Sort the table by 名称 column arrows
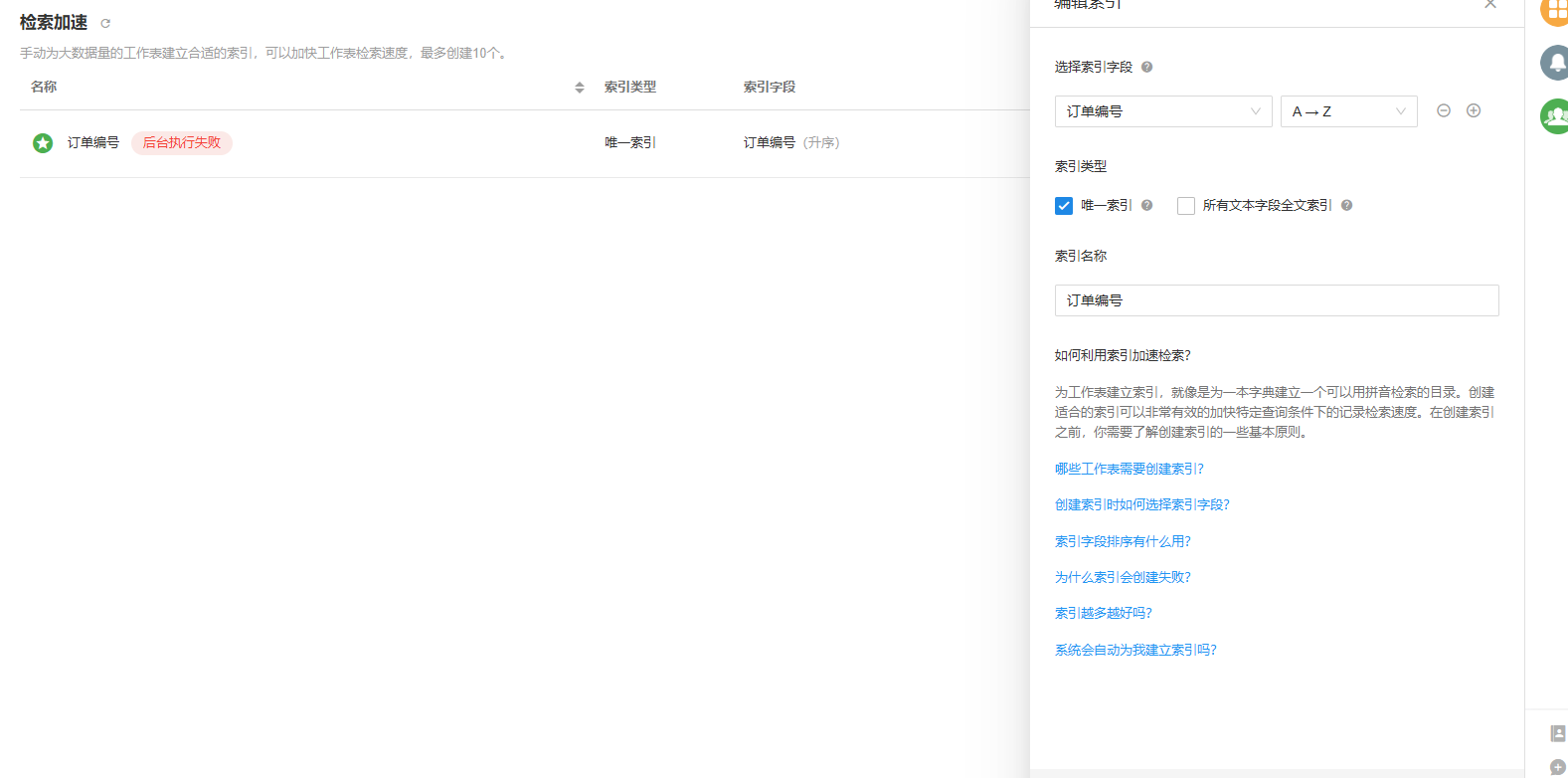The image size is (1568, 778). 580,88
